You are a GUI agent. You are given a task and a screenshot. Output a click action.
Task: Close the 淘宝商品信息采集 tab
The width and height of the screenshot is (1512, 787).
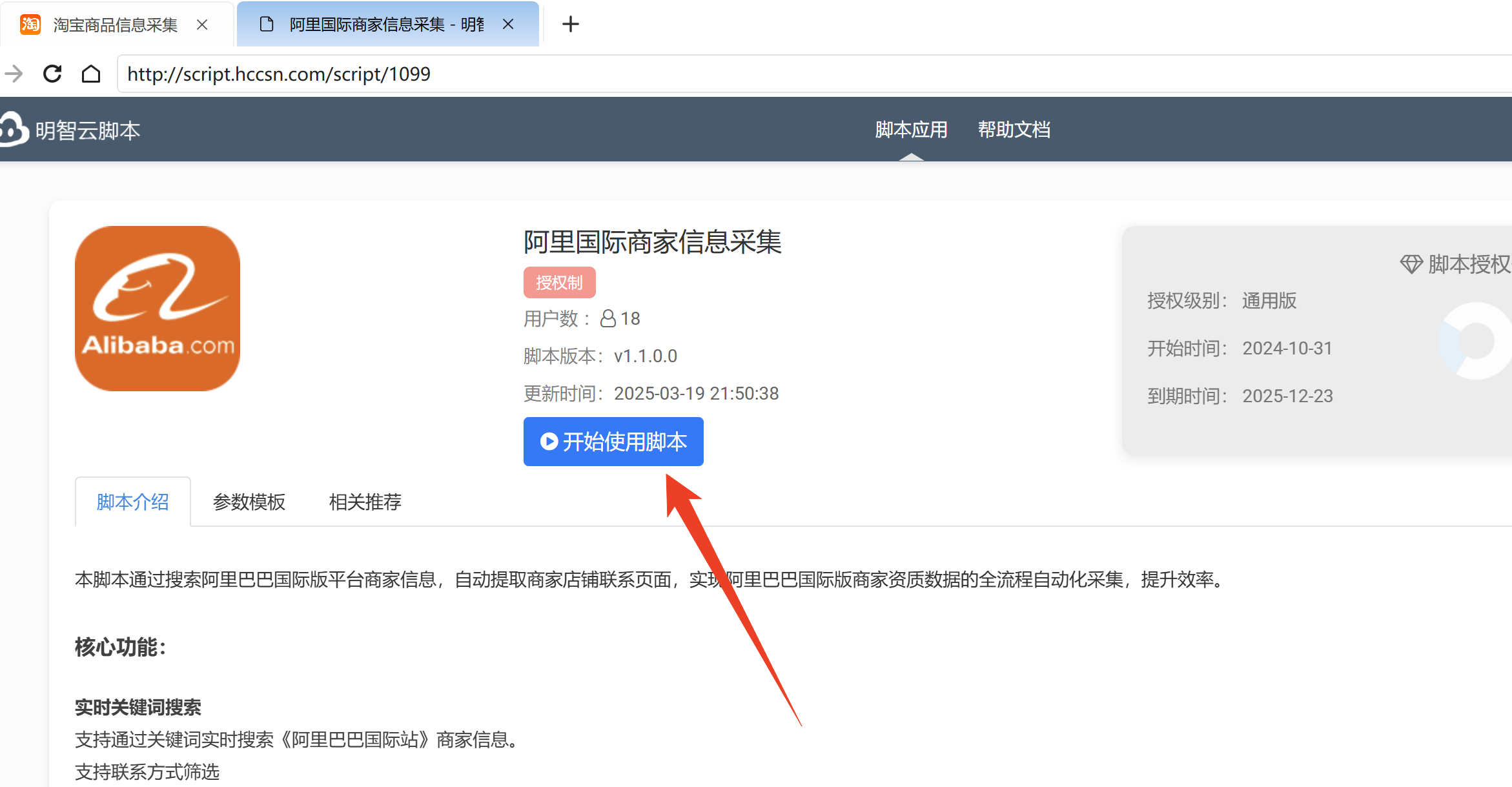click(202, 25)
